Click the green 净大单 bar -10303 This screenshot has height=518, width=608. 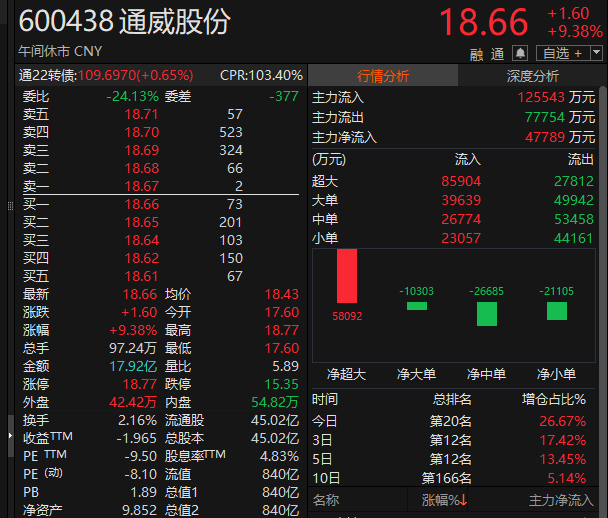coord(417,306)
